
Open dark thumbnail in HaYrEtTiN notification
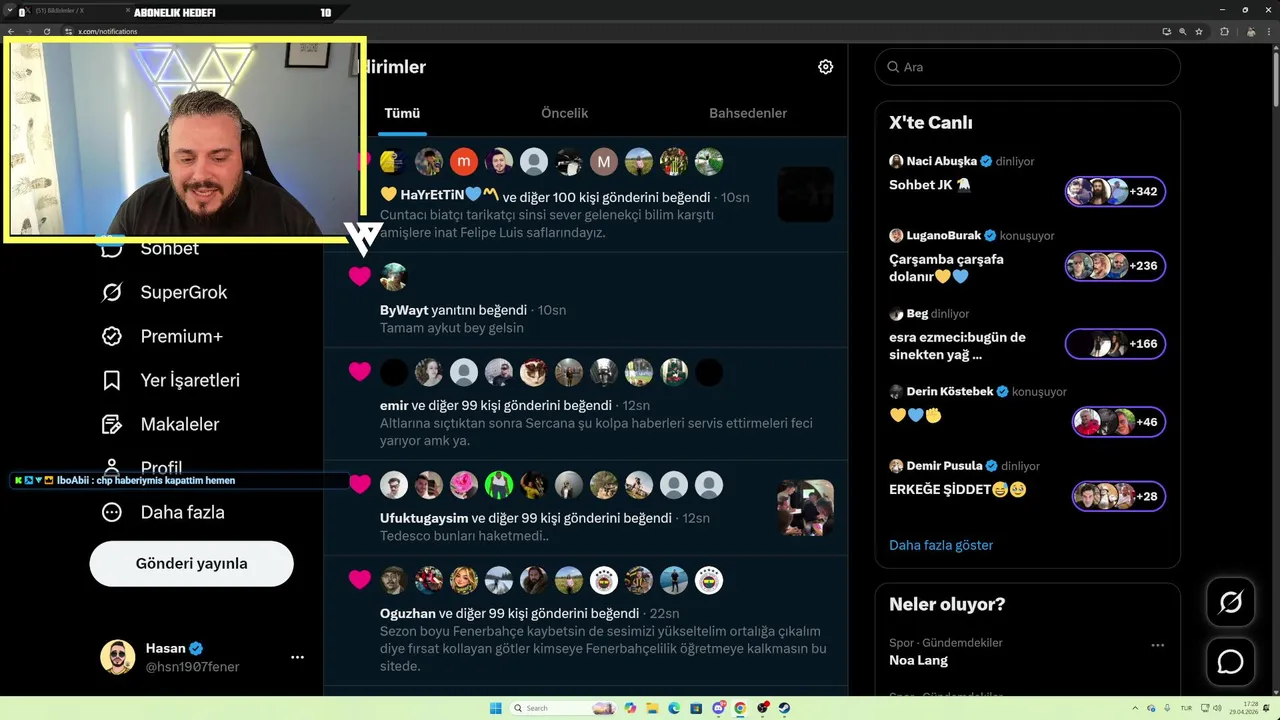tap(806, 194)
